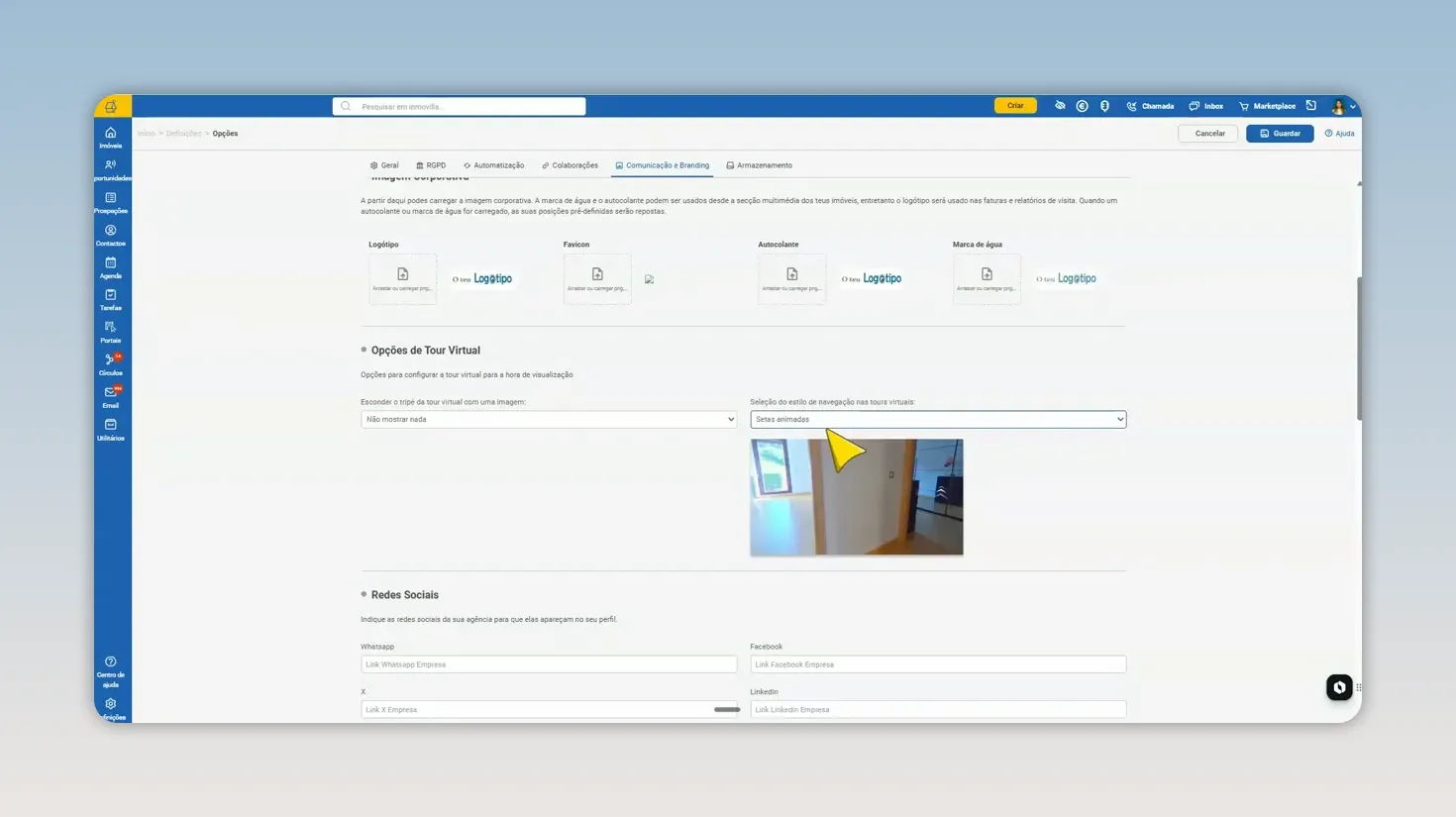The width and height of the screenshot is (1456, 817).
Task: Toggle the crossed-eye visibility icon in top bar
Action: 1060,106
